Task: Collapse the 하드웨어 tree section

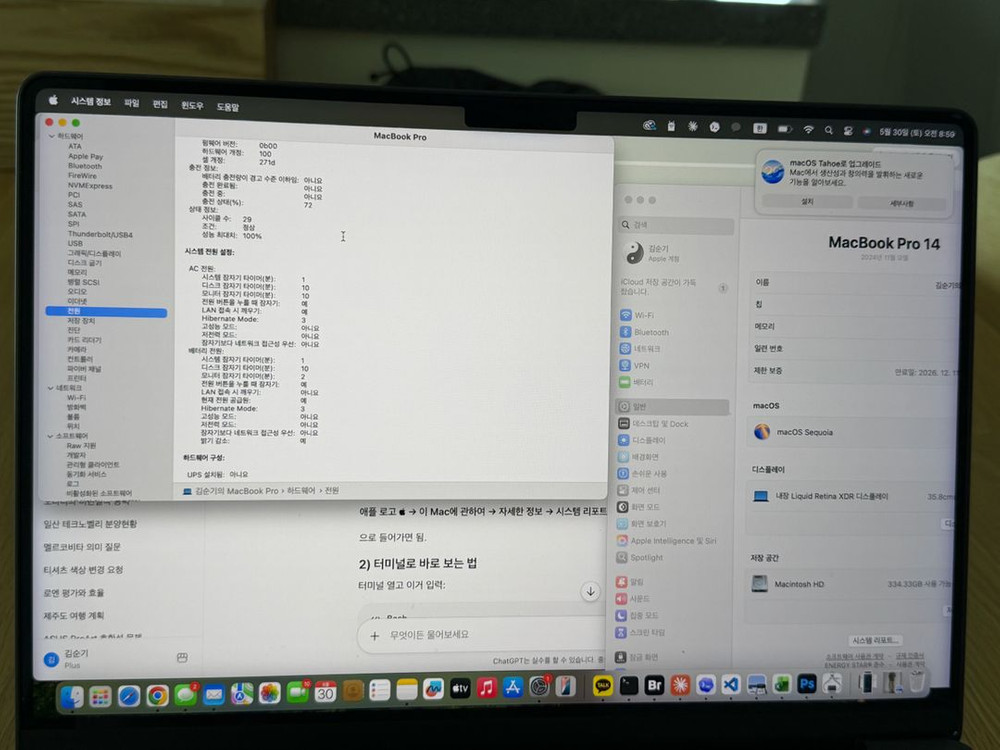Action: 52,136
